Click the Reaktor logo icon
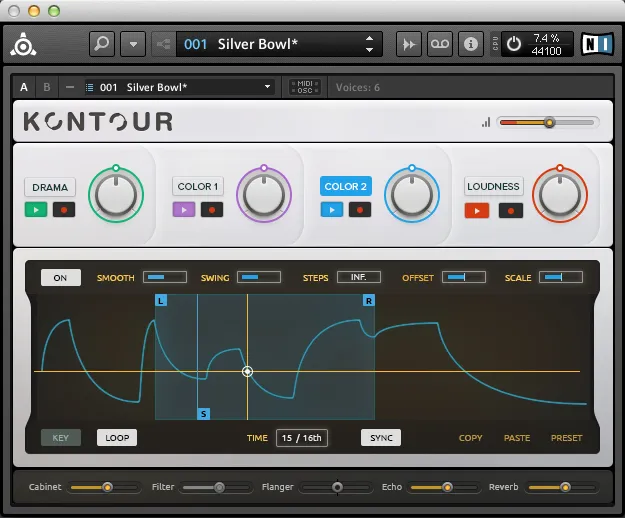Screen dimensions: 625x518 pyautogui.click(x=23, y=44)
